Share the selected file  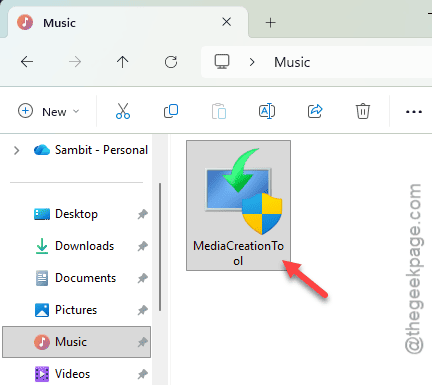pos(315,111)
